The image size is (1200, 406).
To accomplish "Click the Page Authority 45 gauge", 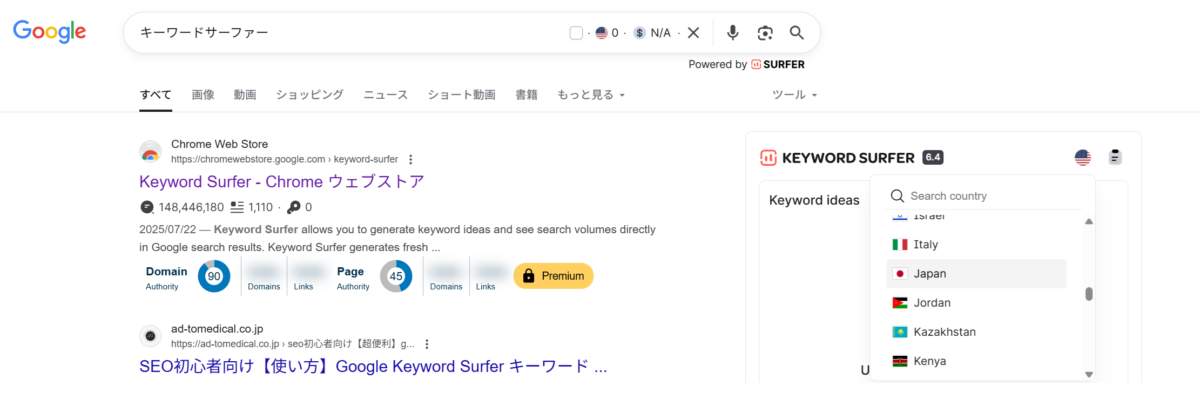I will pos(396,276).
